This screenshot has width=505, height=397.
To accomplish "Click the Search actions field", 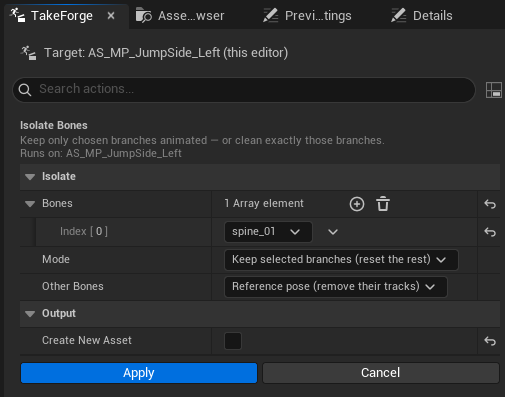I will (x=244, y=89).
